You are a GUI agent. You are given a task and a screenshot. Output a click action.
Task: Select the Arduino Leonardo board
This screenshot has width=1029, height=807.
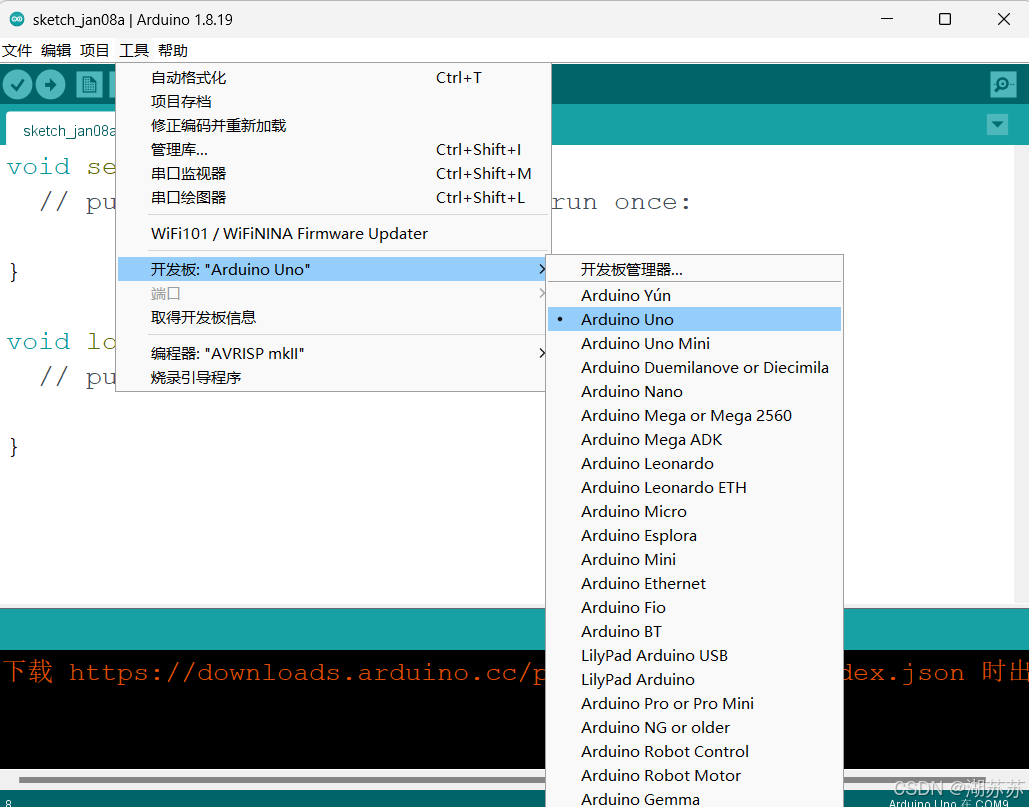tap(694, 464)
